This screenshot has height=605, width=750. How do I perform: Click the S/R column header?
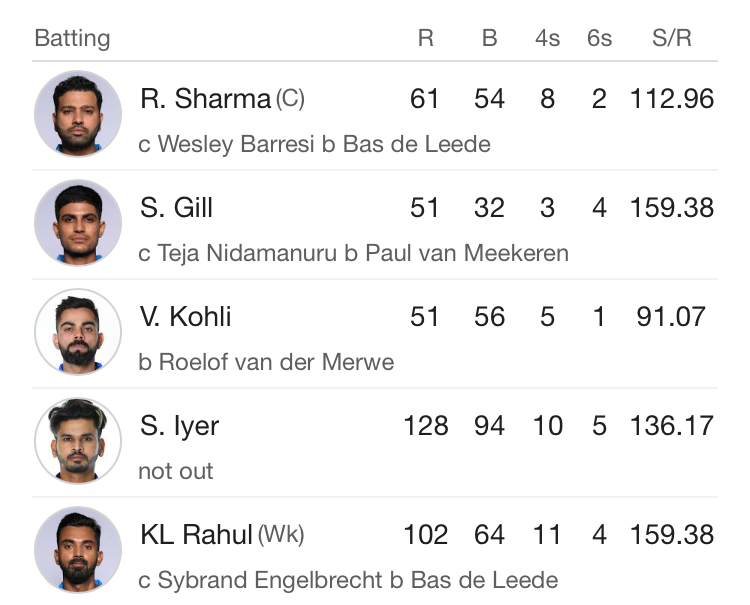click(672, 38)
